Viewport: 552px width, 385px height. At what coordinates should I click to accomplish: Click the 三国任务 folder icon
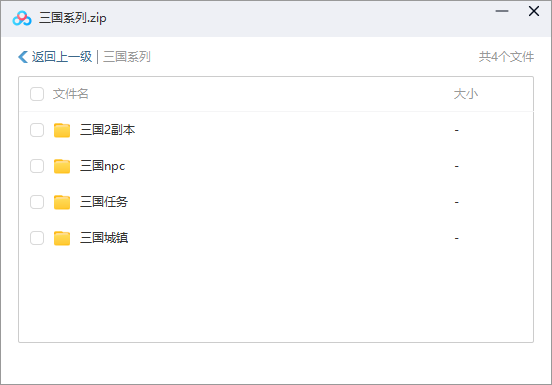[62, 202]
